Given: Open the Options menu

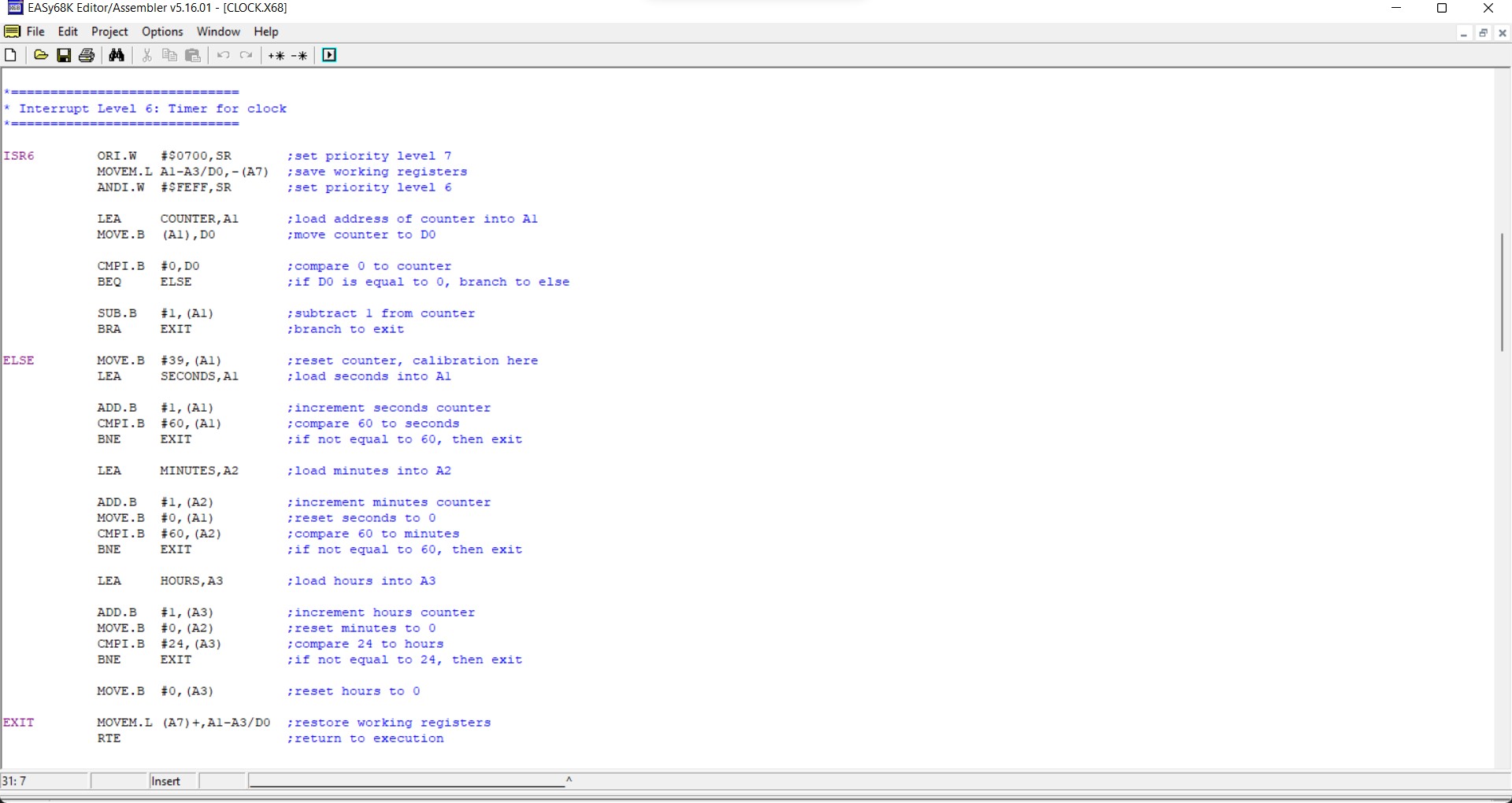Looking at the screenshot, I should coord(161,31).
